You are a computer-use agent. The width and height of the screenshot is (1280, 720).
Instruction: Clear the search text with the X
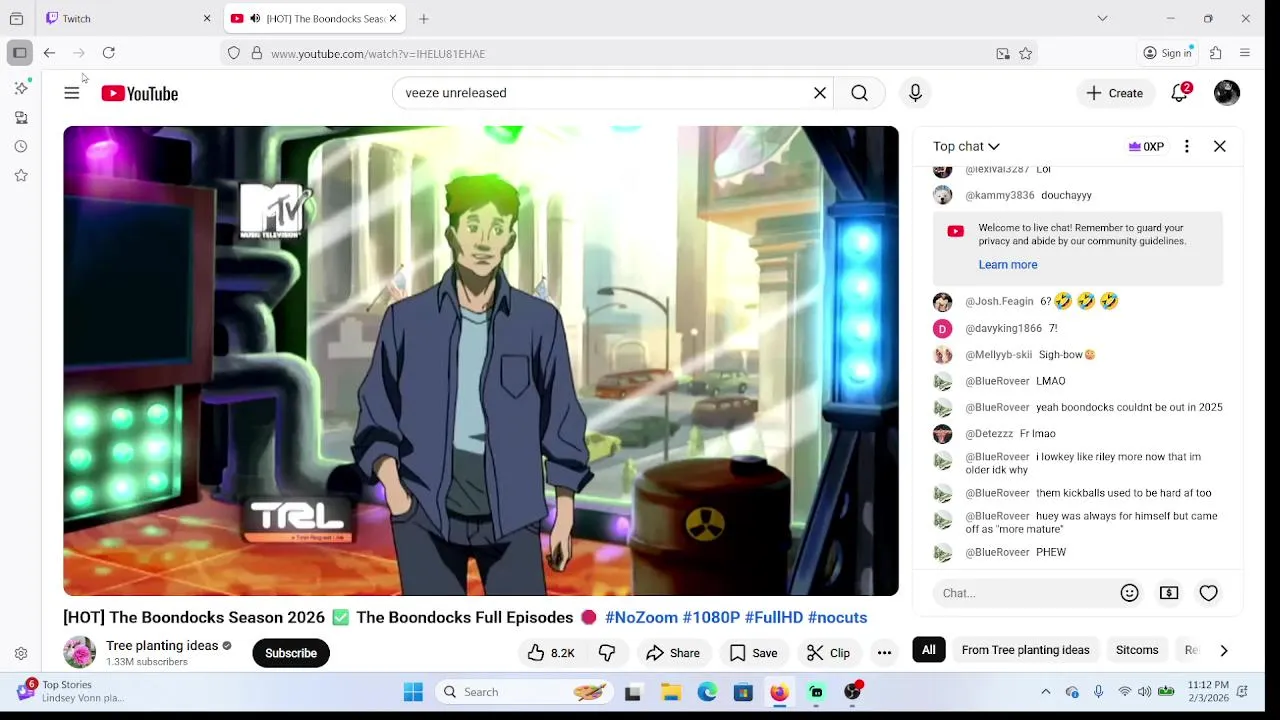click(820, 93)
